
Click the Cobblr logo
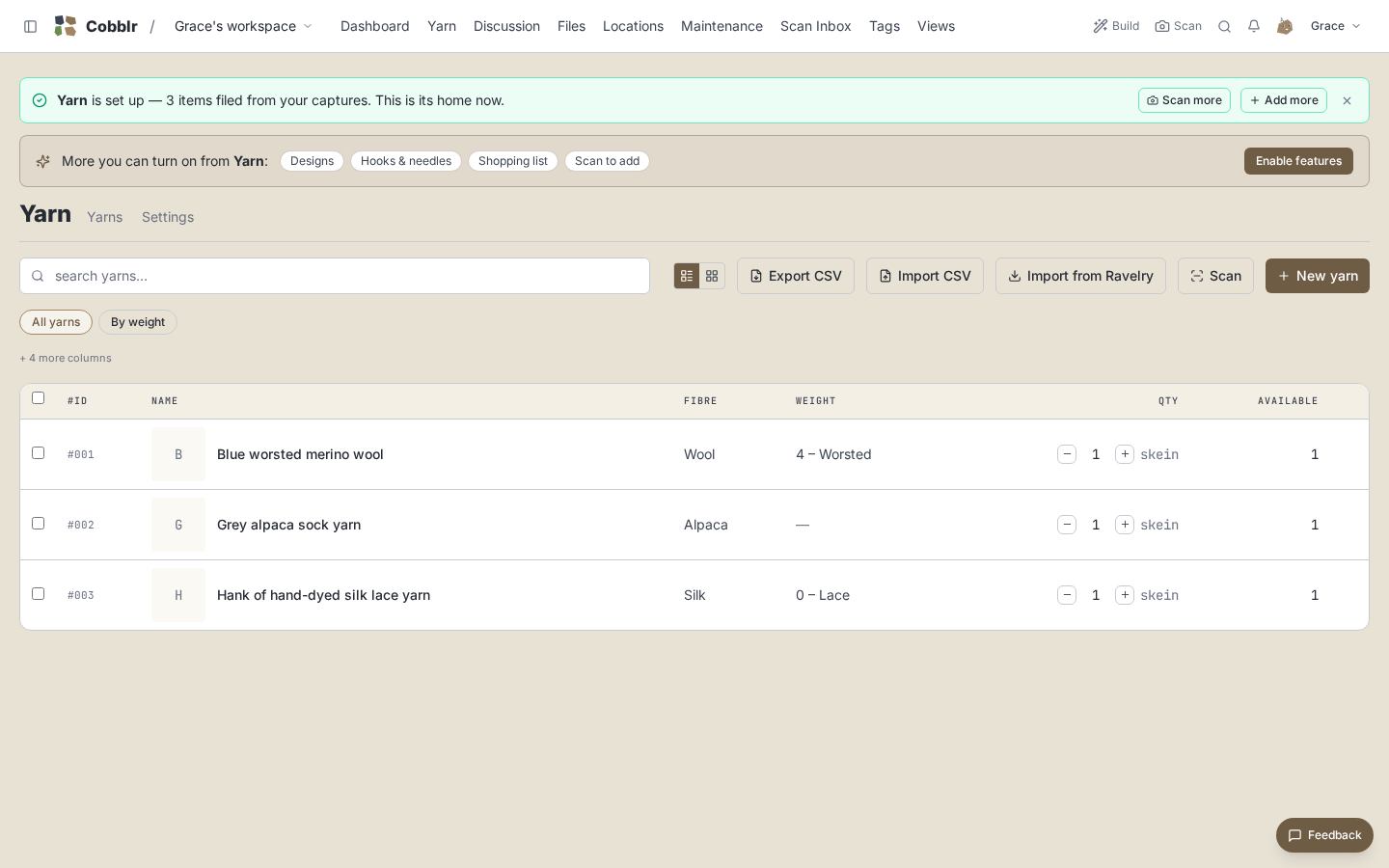pos(95,26)
